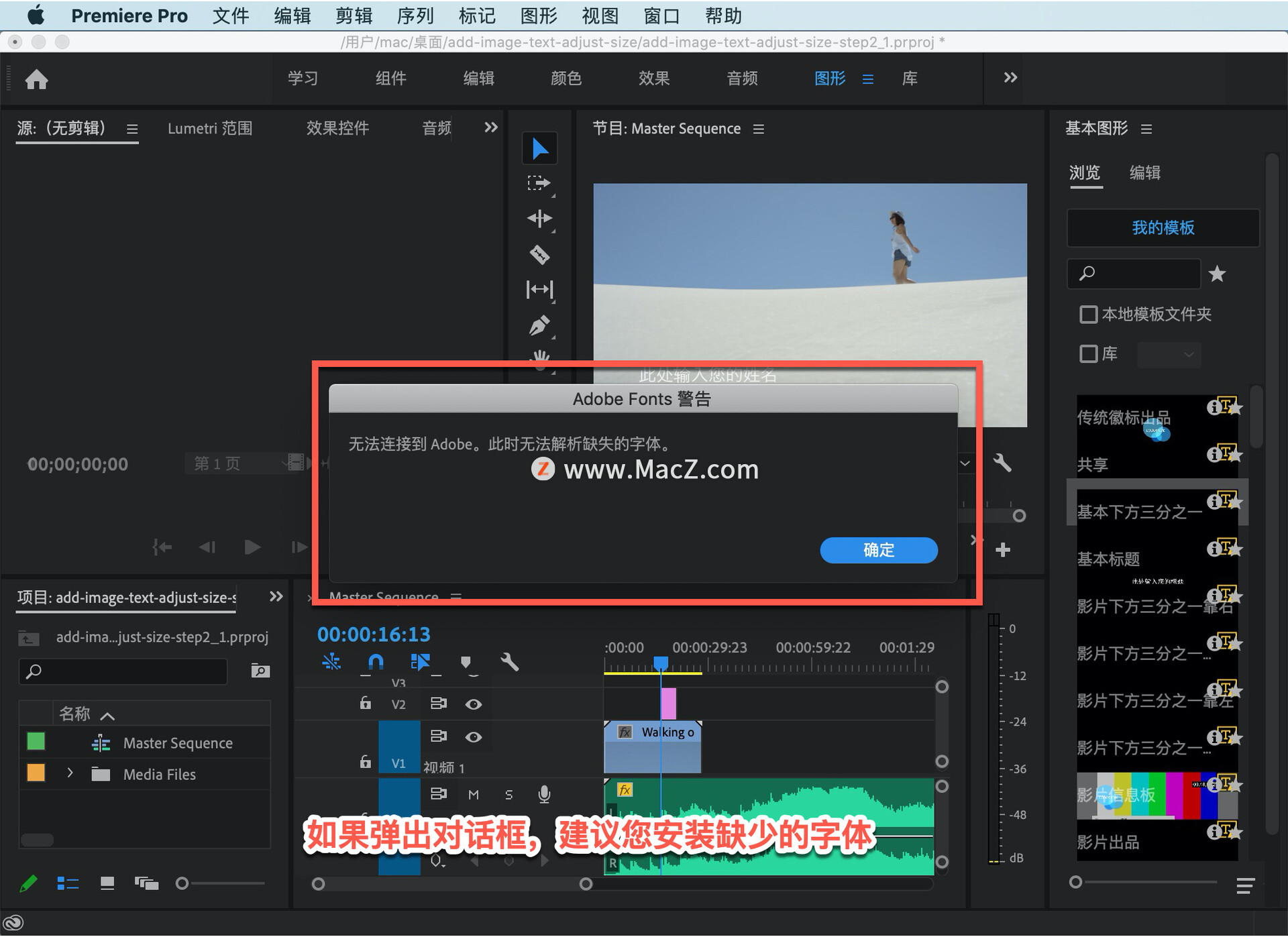This screenshot has height=937, width=1288.
Task: Select the Slip tool
Action: [539, 289]
